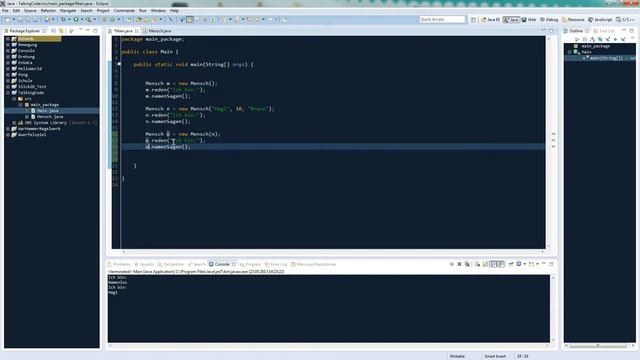This screenshot has height=360, width=640.
Task: Open the Run menu
Action: point(142,11)
